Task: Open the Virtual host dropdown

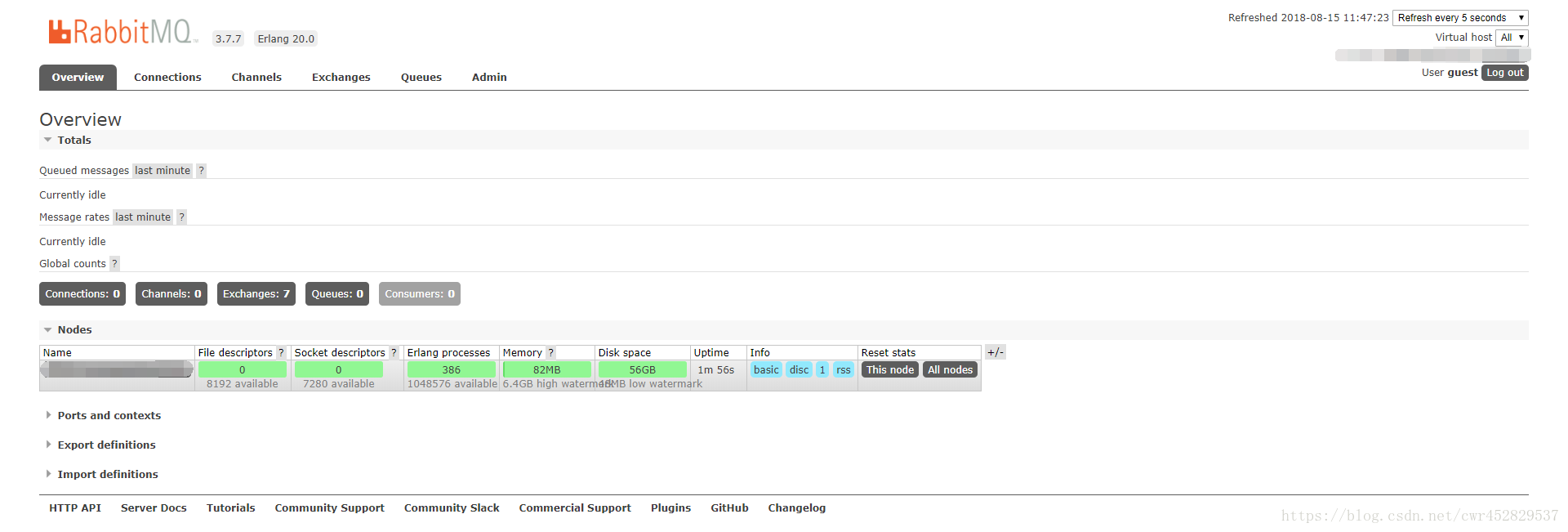Action: pos(1512,38)
